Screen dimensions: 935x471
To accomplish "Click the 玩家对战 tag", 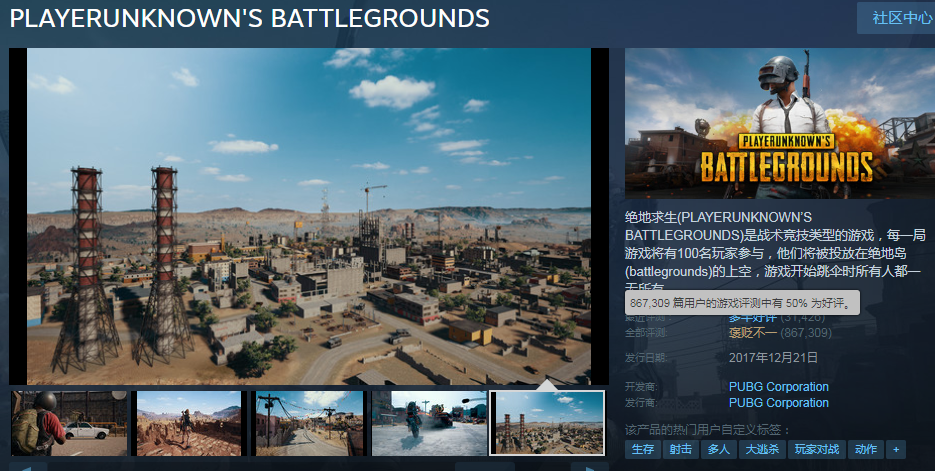I will pos(816,450).
